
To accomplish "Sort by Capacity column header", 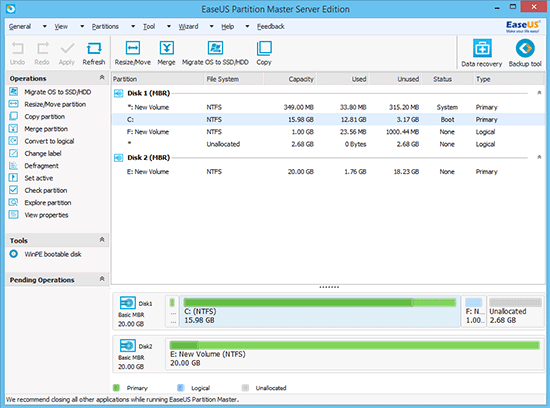I will 290,79.
